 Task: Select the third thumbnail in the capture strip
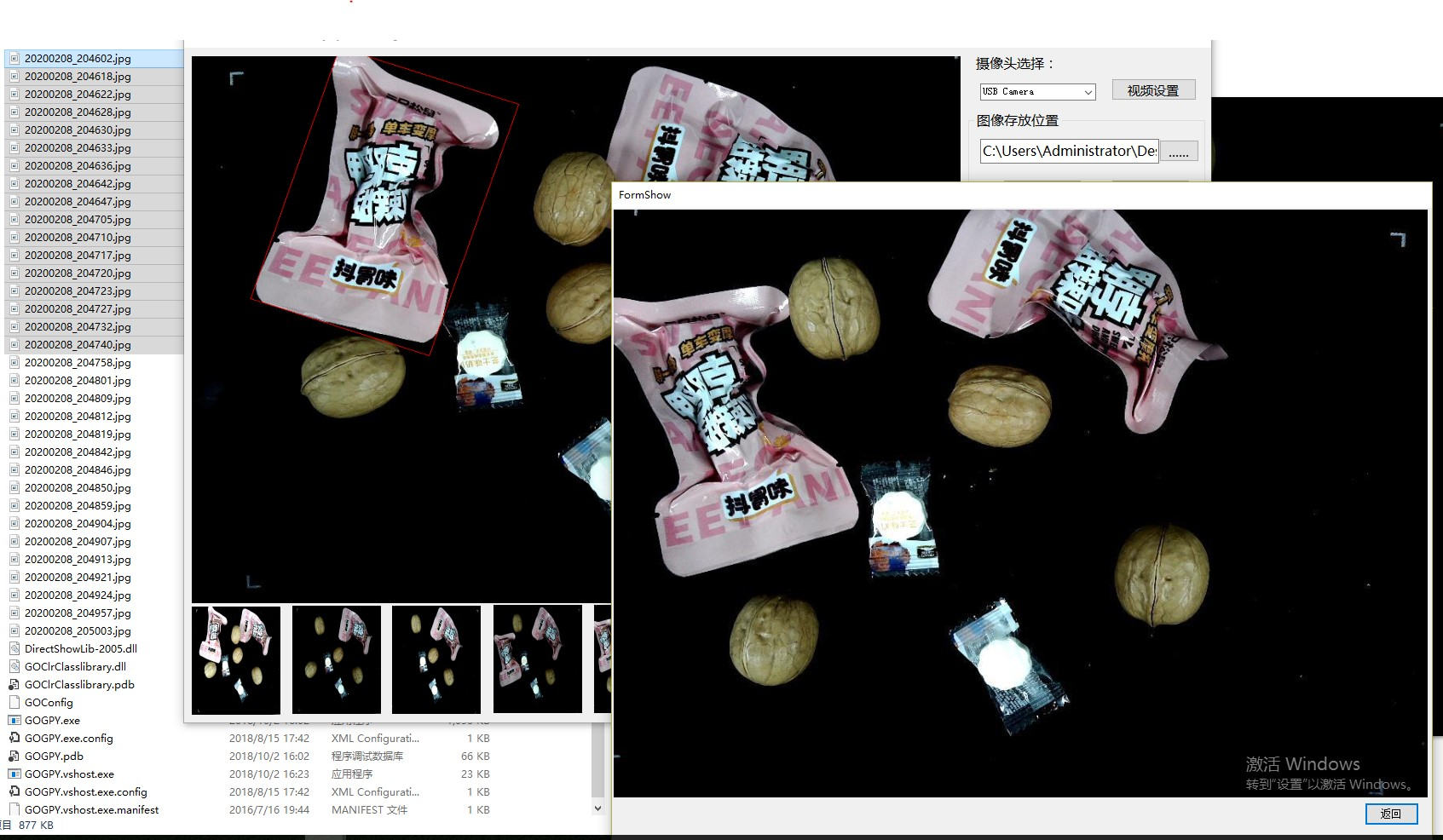pos(436,659)
